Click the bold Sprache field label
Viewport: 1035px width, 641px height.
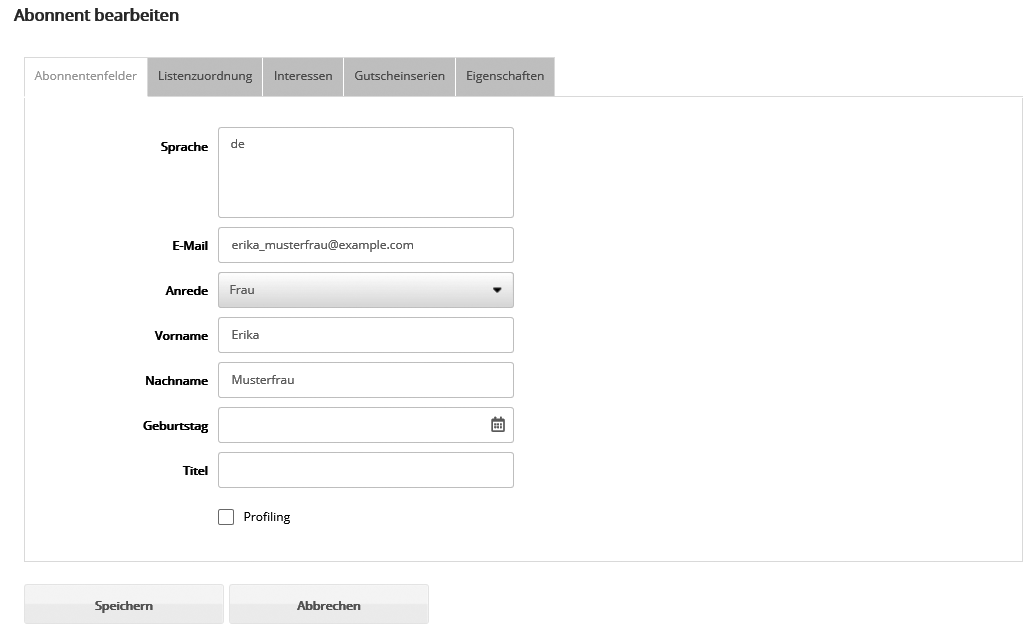click(x=184, y=147)
